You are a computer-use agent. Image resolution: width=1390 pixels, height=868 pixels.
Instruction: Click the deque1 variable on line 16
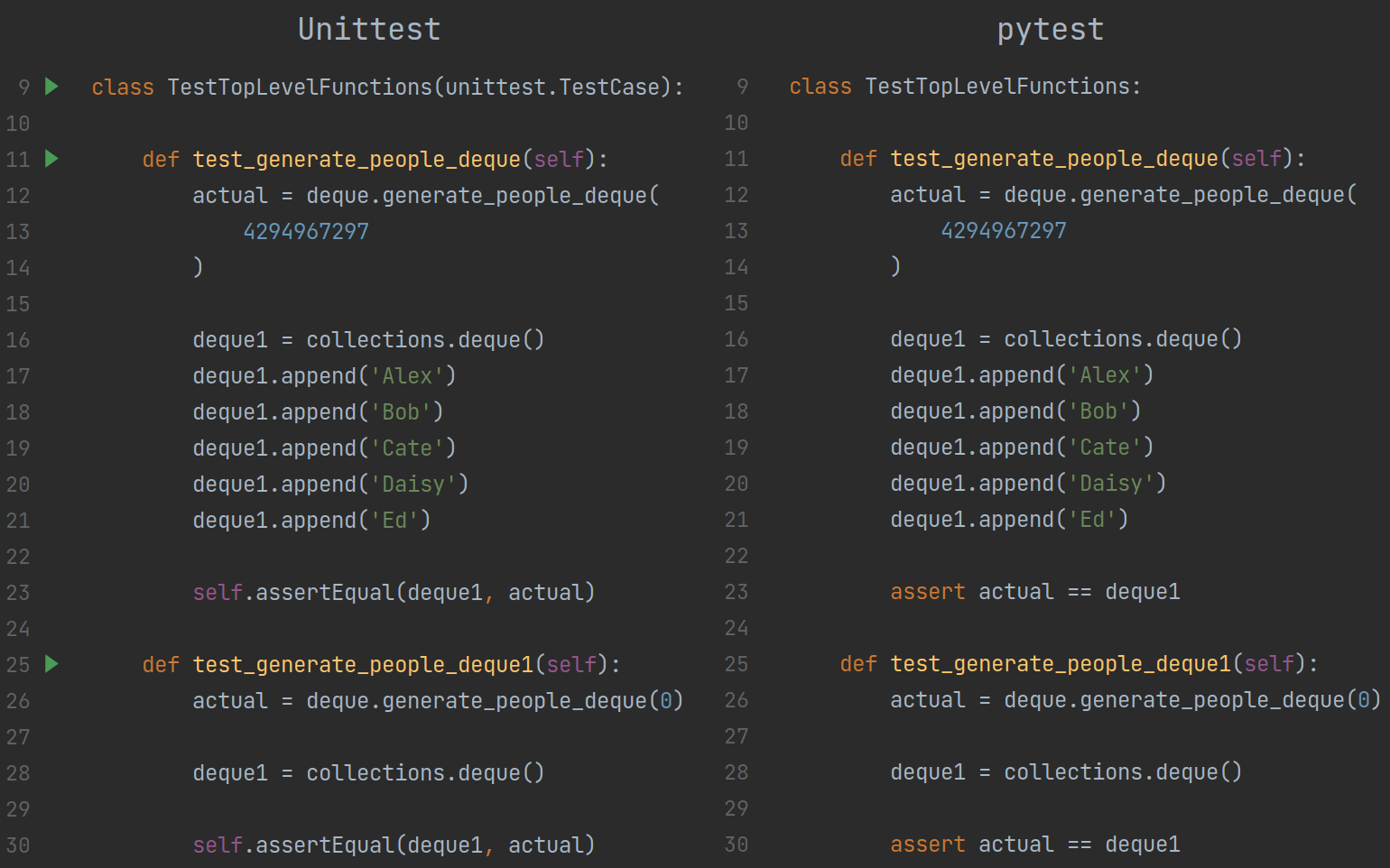pos(230,339)
